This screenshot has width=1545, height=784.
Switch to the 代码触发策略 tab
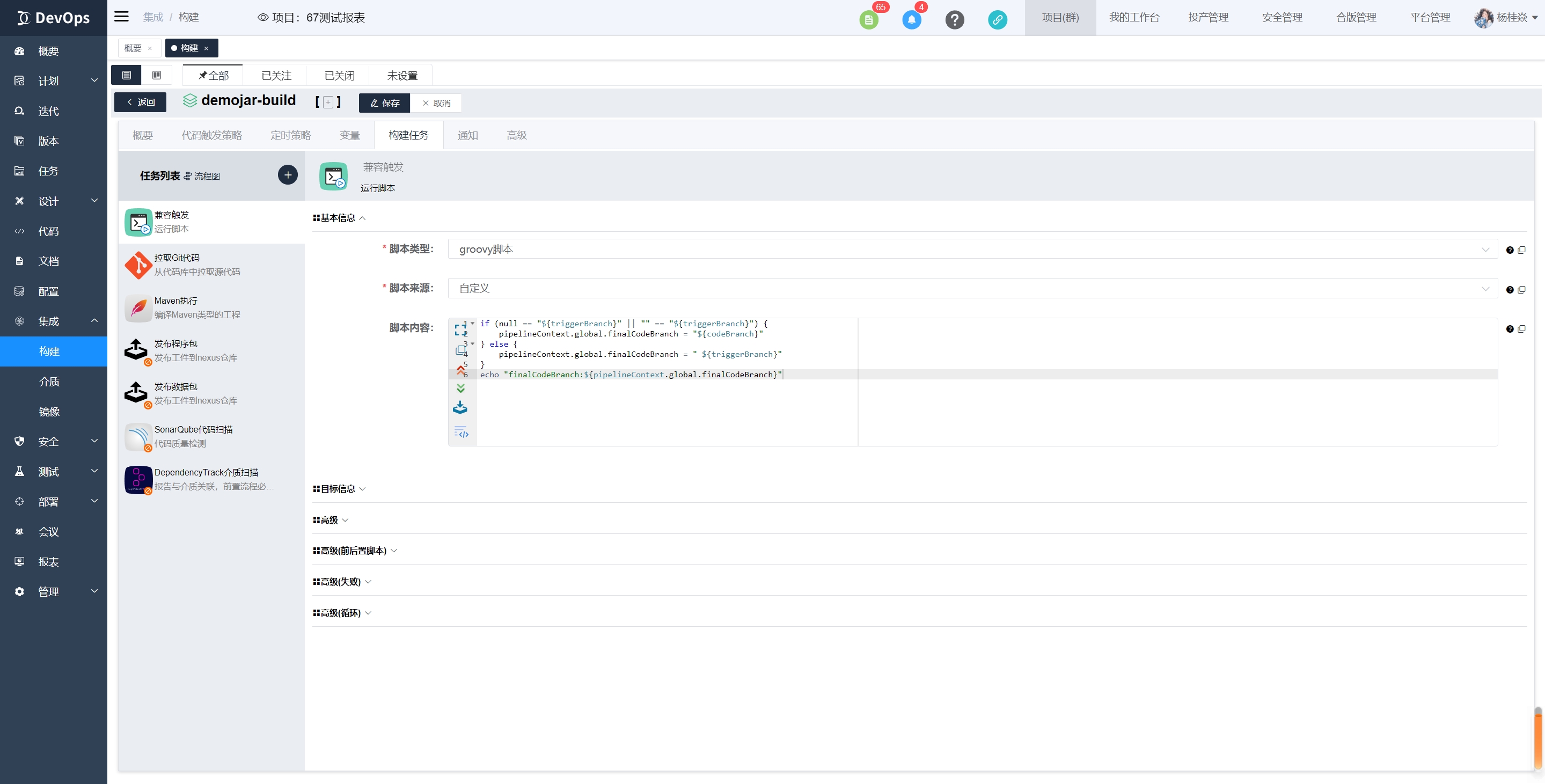point(212,136)
